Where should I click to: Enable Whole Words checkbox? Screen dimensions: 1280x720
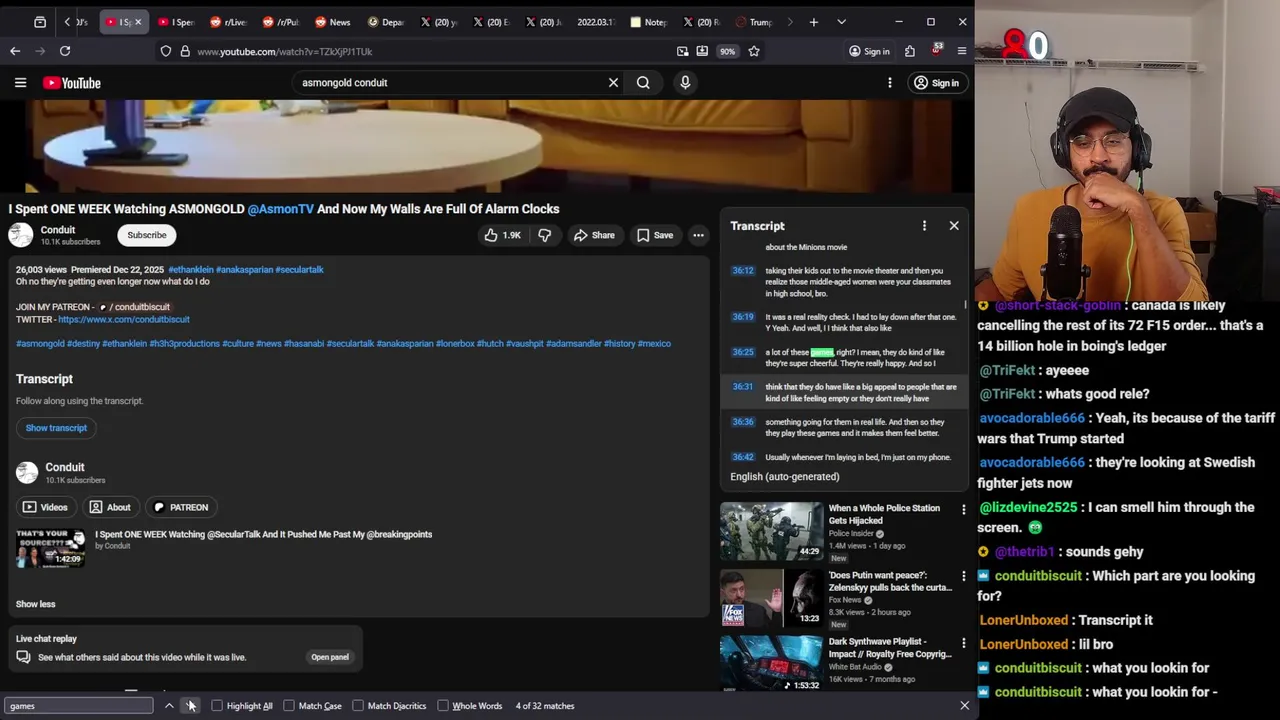tap(443, 706)
